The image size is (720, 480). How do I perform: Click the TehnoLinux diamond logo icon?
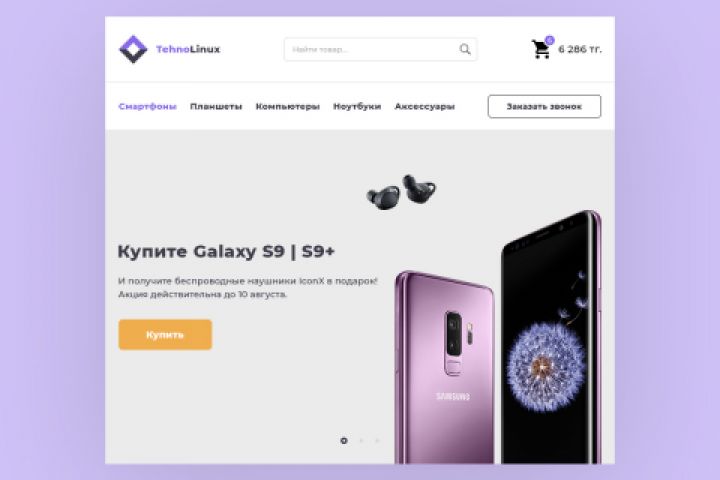pyautogui.click(x=133, y=49)
